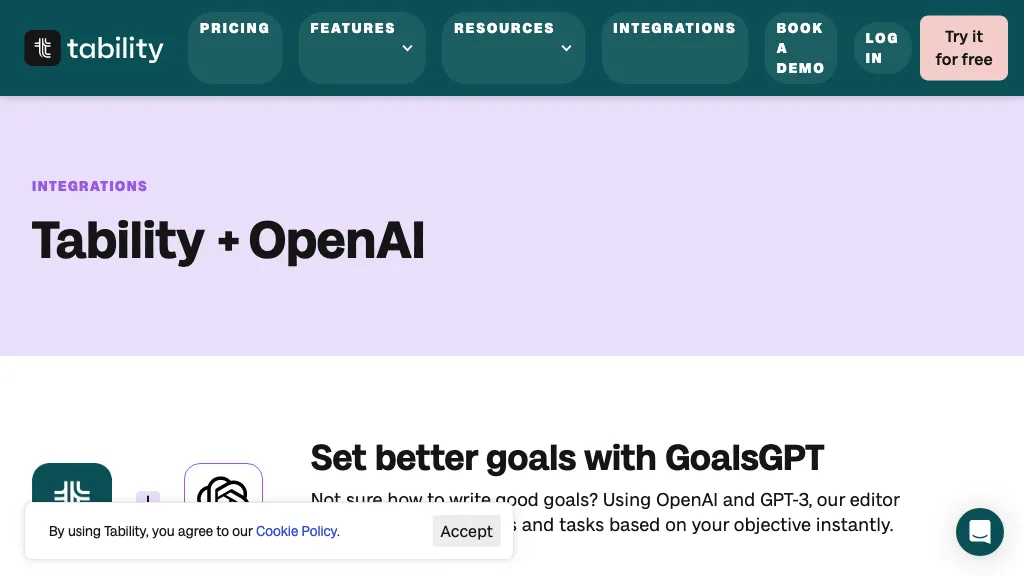Click the purple INTEGRATIONS breadcrumb label

coord(89,186)
